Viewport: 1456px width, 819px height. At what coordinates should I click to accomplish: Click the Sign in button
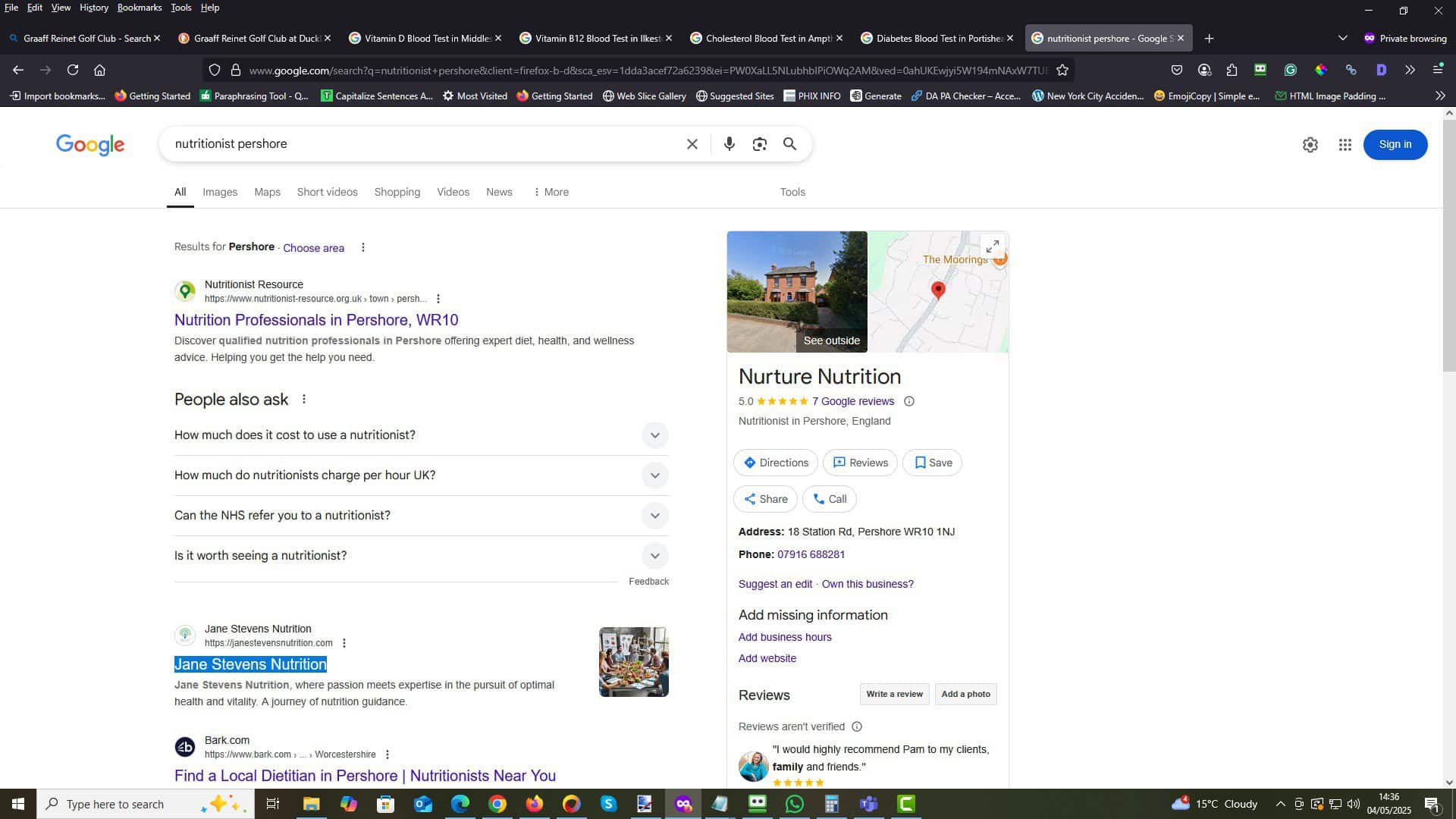coord(1395,144)
